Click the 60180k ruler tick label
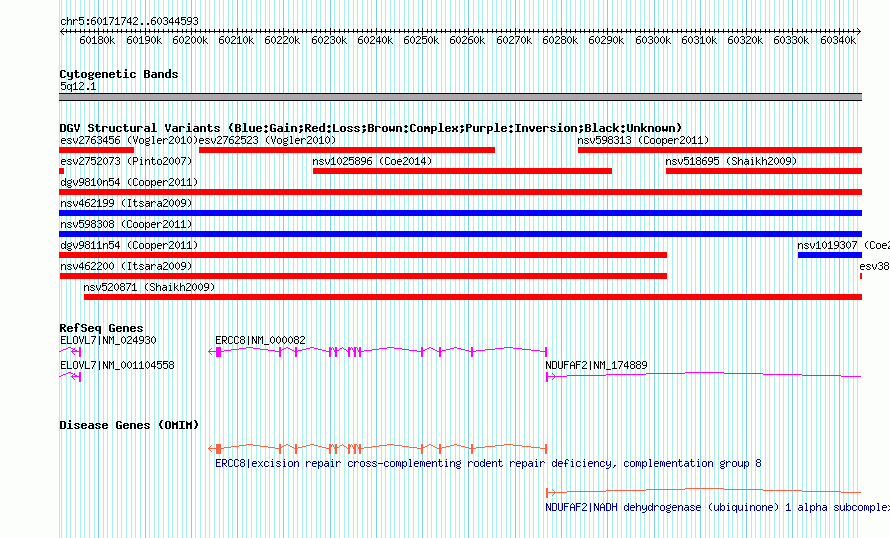 tap(97, 40)
